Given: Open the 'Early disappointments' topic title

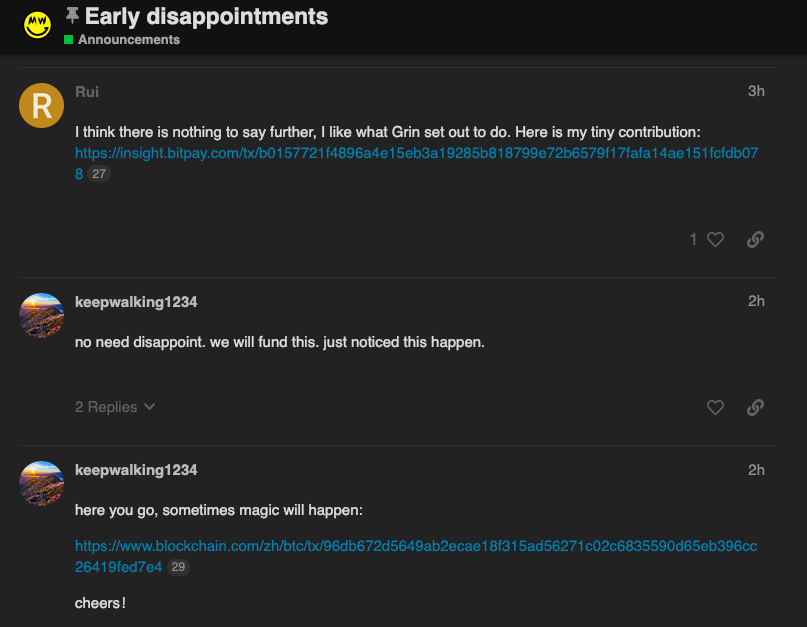Looking at the screenshot, I should pos(206,16).
